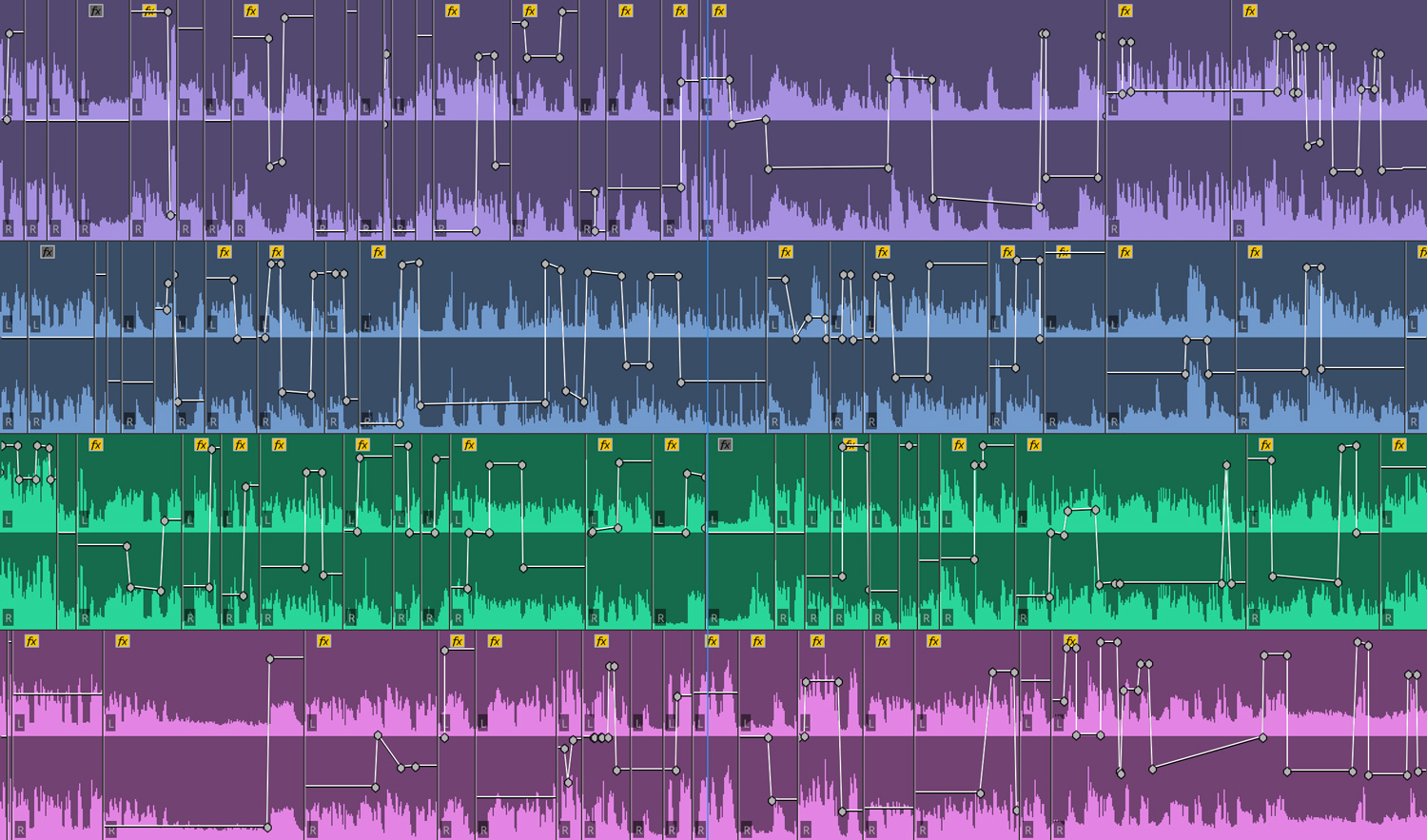The image size is (1427, 840).
Task: Open fx badge on the widest blue clip
Action: 379,252
